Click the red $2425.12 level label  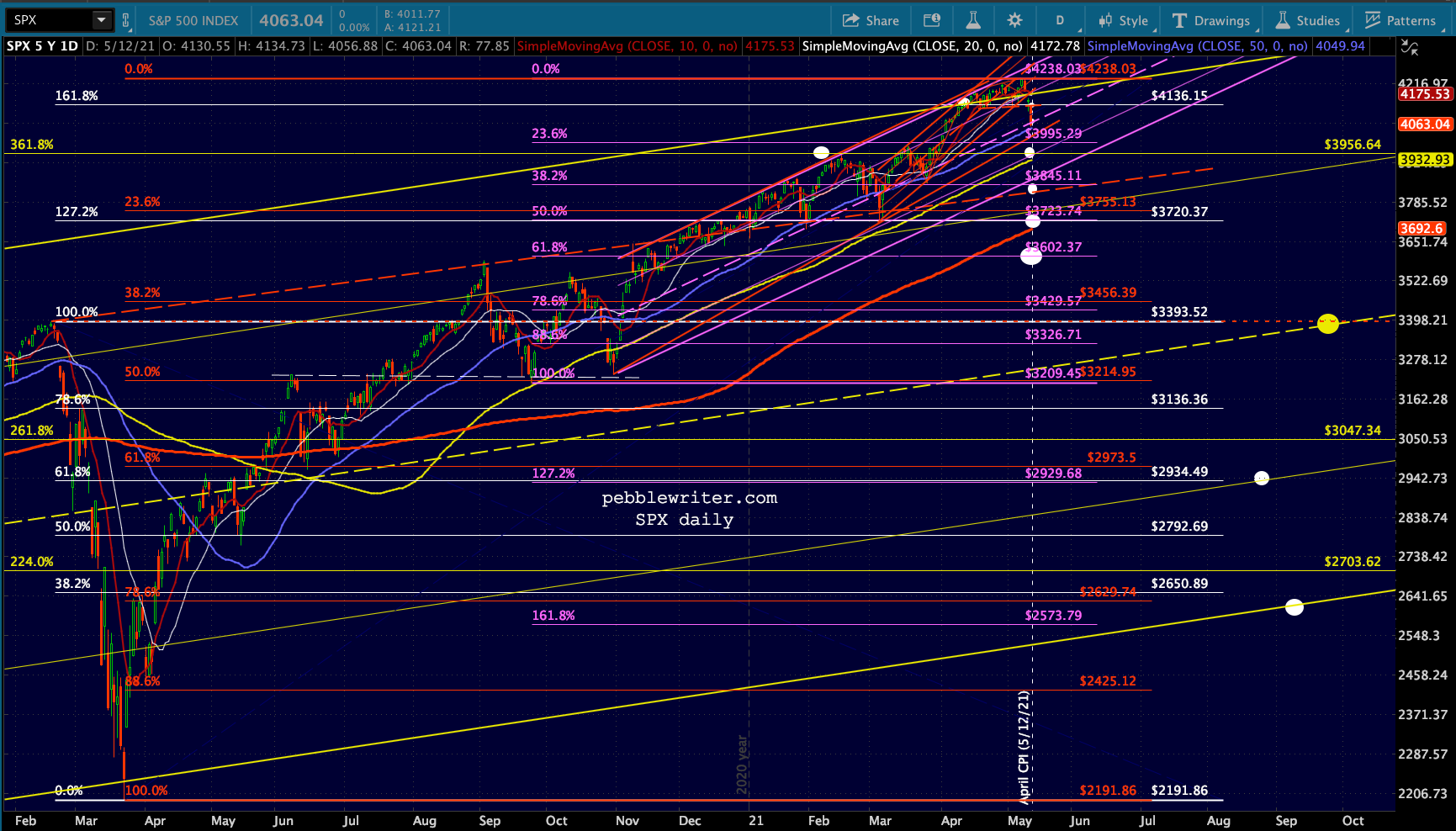[x=1108, y=681]
